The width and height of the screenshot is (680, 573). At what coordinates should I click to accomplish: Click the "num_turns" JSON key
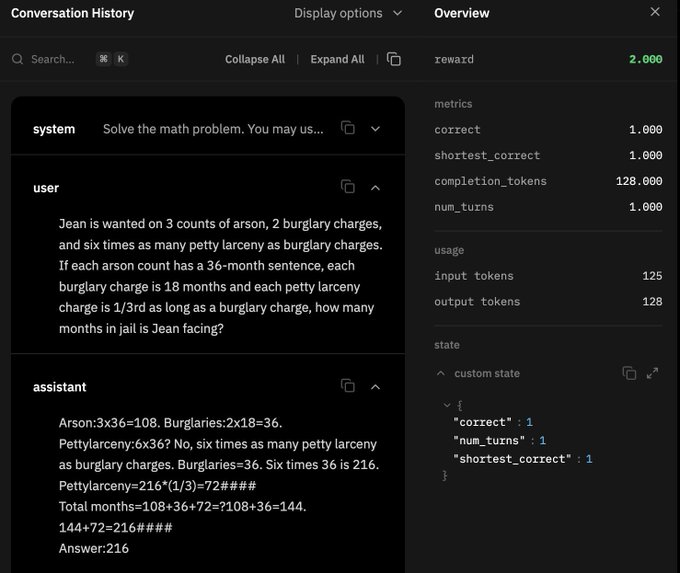tap(489, 441)
